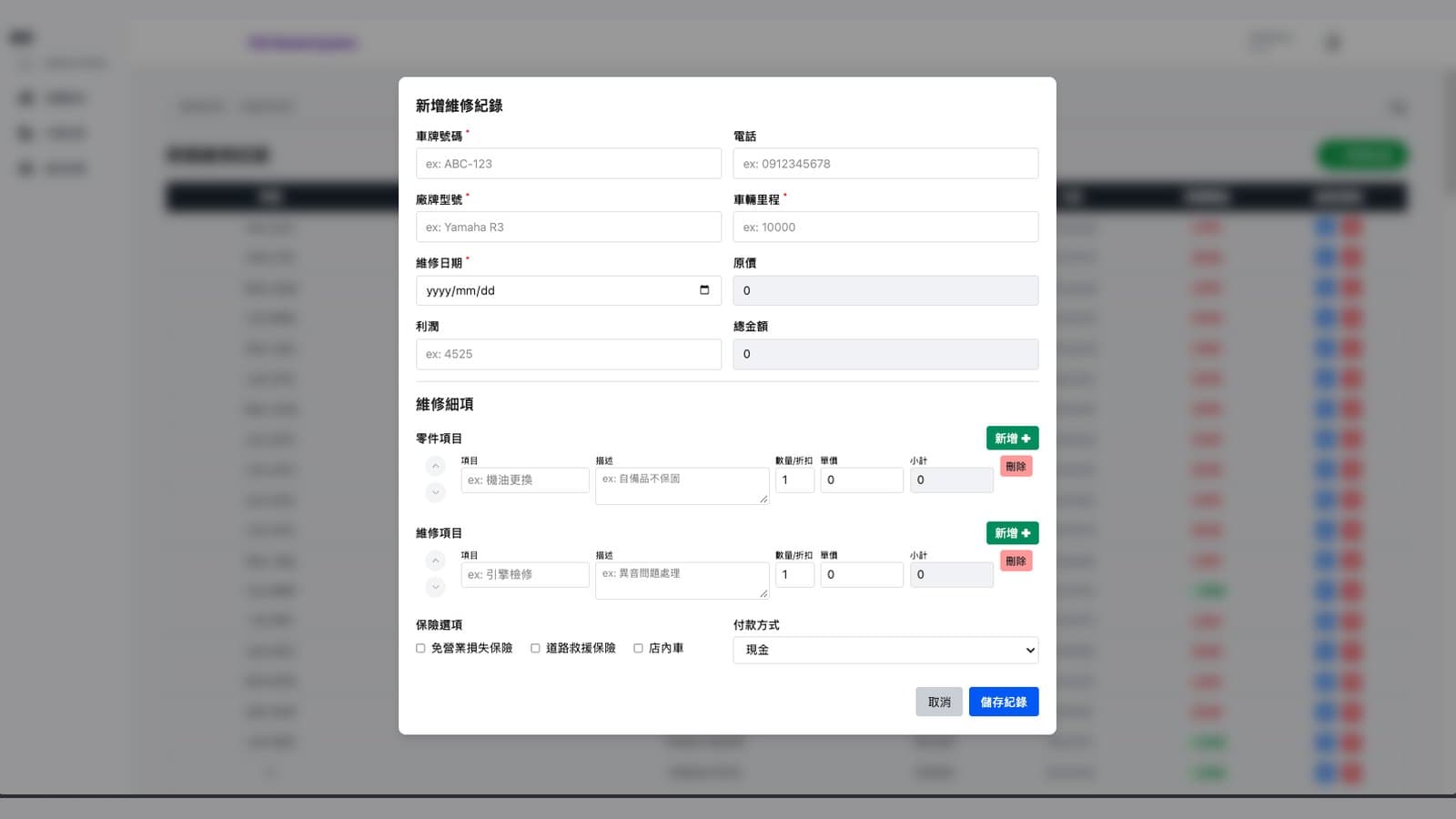Click the 維修細項 section heading
The image size is (1456, 819).
(445, 404)
